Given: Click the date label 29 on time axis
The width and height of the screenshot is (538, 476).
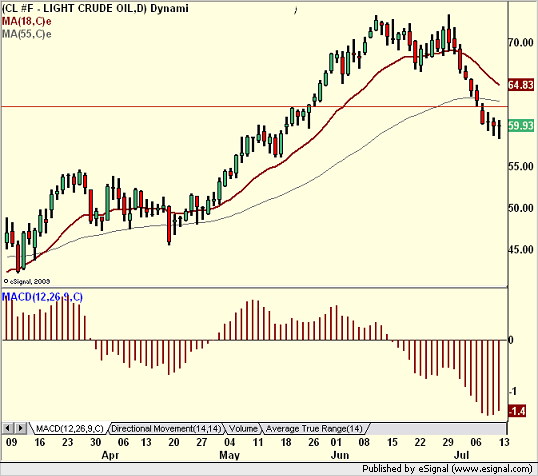Looking at the screenshot, I should pyautogui.click(x=448, y=442).
